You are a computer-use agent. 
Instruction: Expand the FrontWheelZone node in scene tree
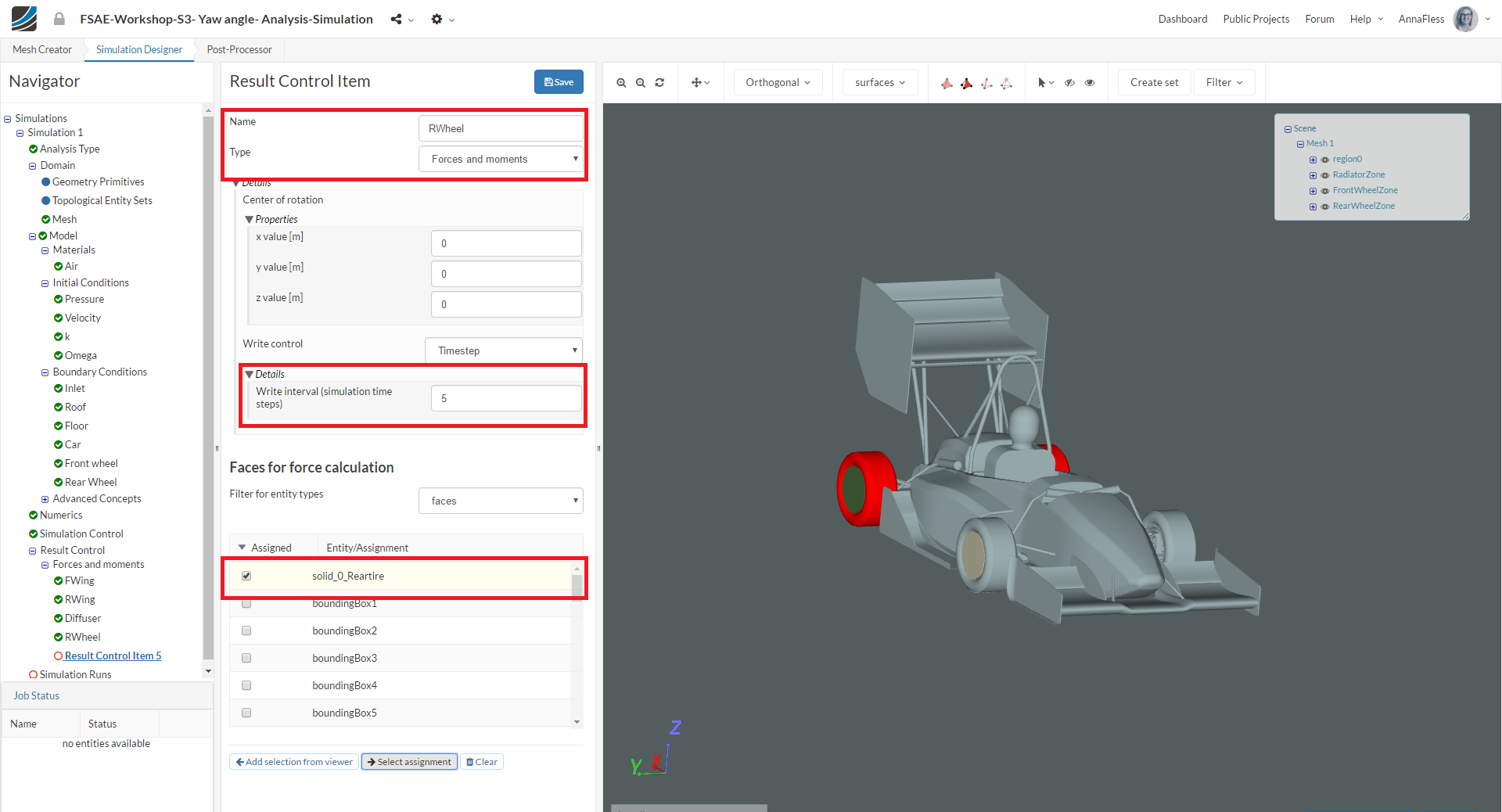(x=1313, y=191)
